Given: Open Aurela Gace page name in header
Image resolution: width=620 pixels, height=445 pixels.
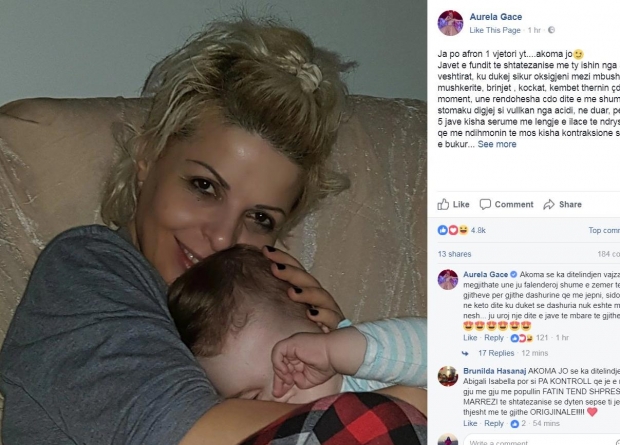Looking at the screenshot, I should pyautogui.click(x=496, y=17).
